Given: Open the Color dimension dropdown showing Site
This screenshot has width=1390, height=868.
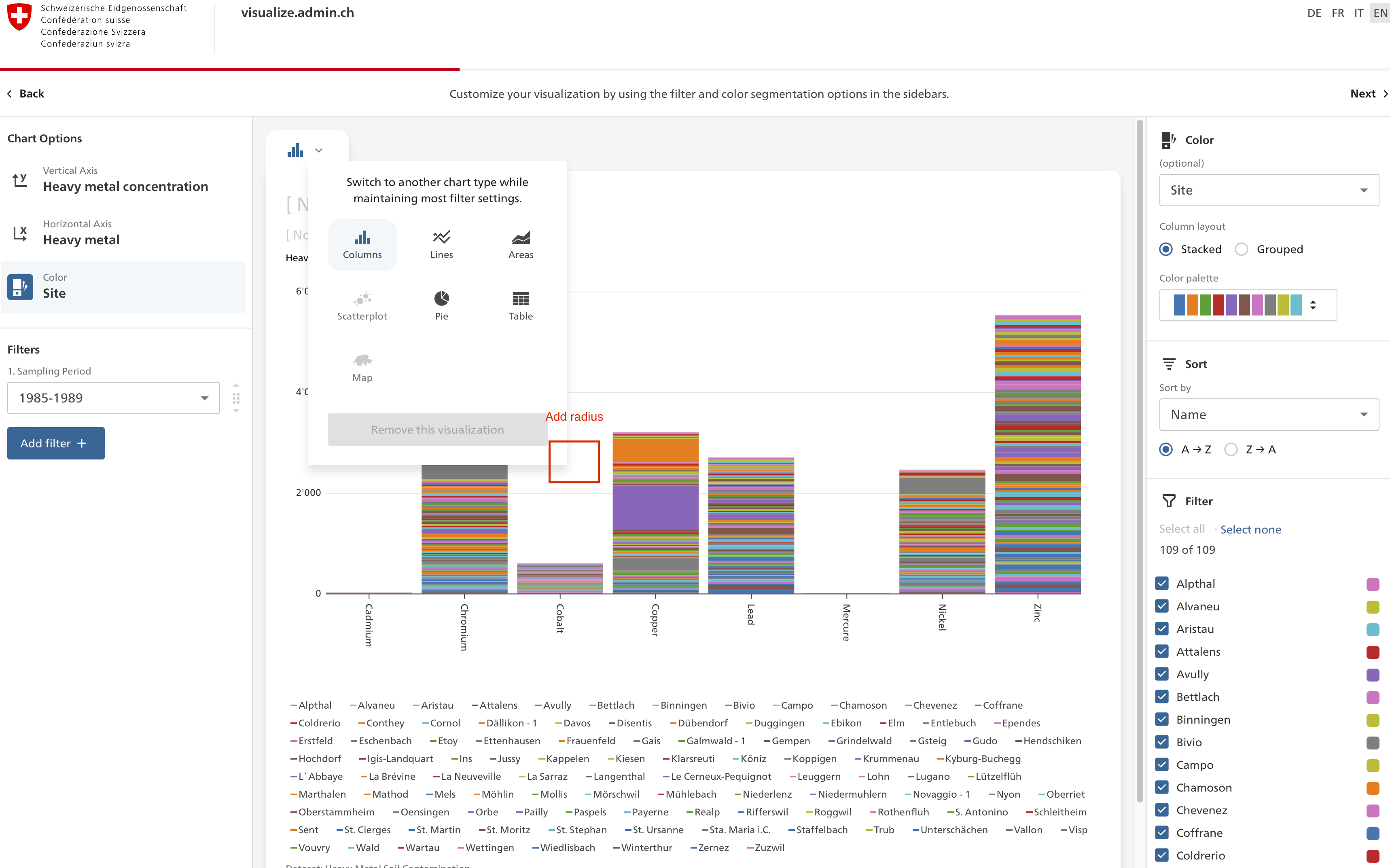Looking at the screenshot, I should pyautogui.click(x=1268, y=190).
